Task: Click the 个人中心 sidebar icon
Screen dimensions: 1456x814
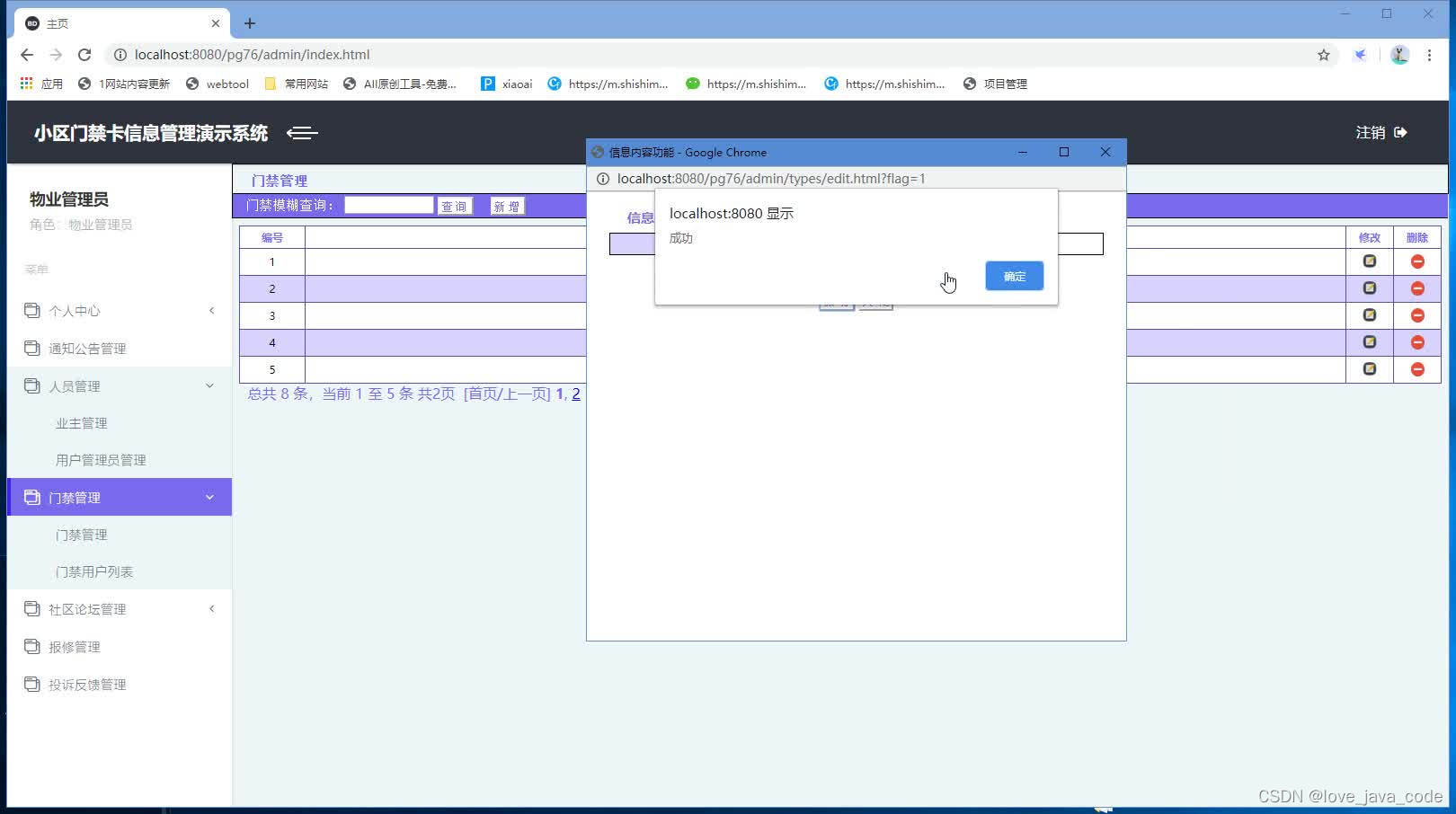Action: 32,310
